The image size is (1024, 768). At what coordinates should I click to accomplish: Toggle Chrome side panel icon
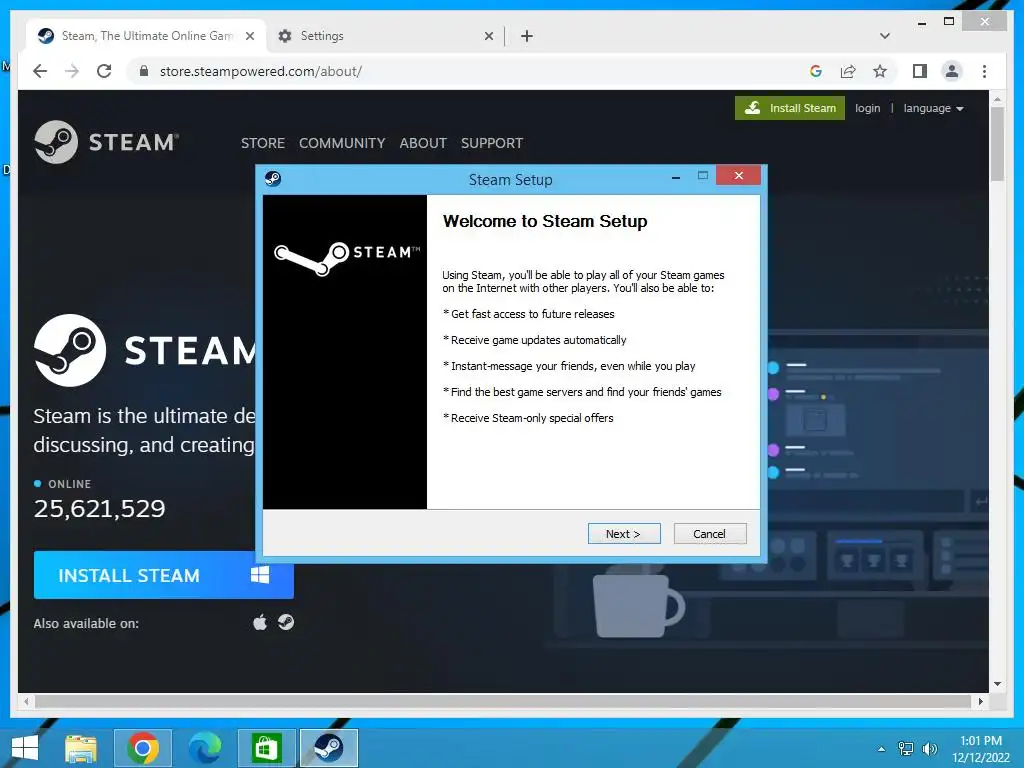(920, 71)
